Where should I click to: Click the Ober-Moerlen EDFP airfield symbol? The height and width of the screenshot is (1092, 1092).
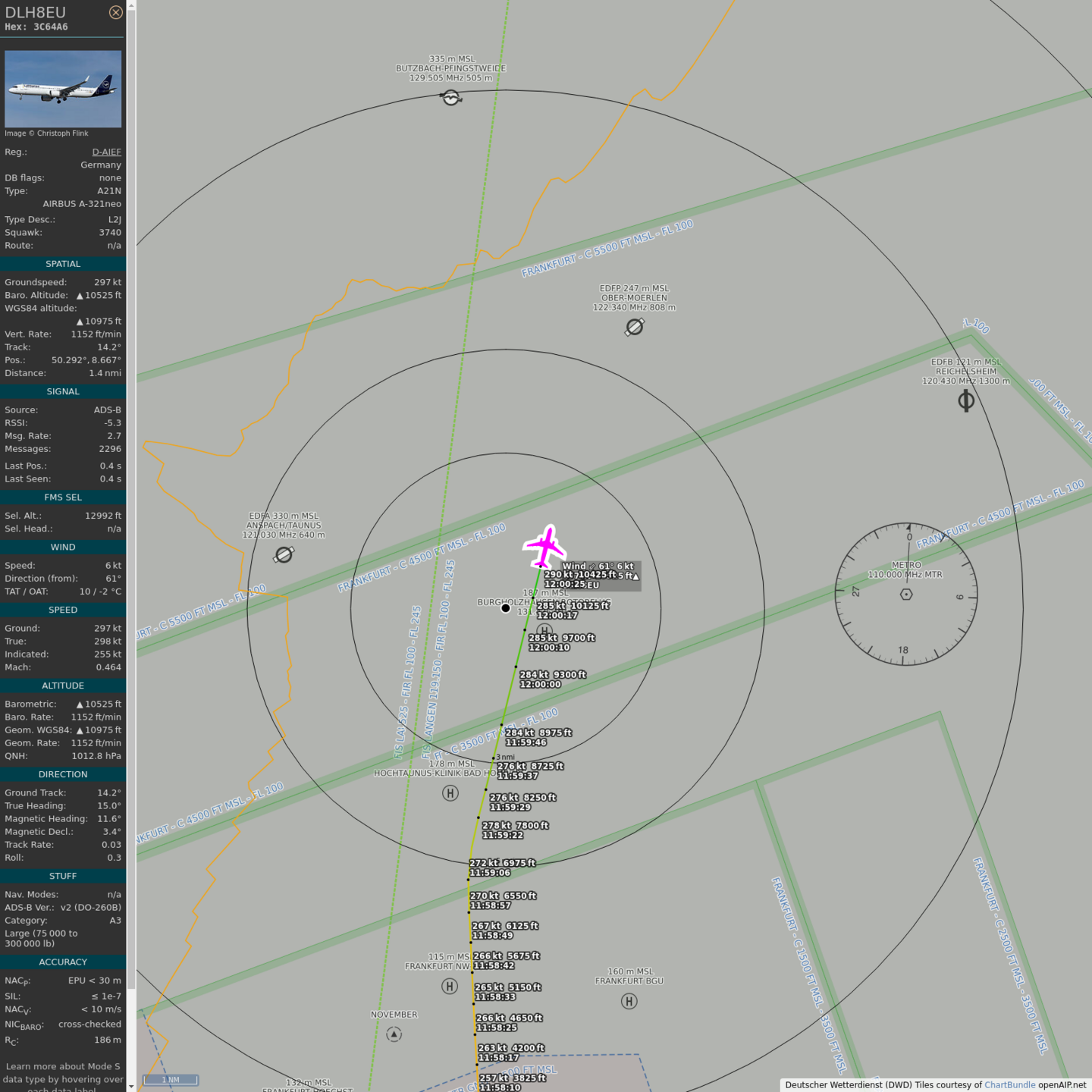pos(635,327)
